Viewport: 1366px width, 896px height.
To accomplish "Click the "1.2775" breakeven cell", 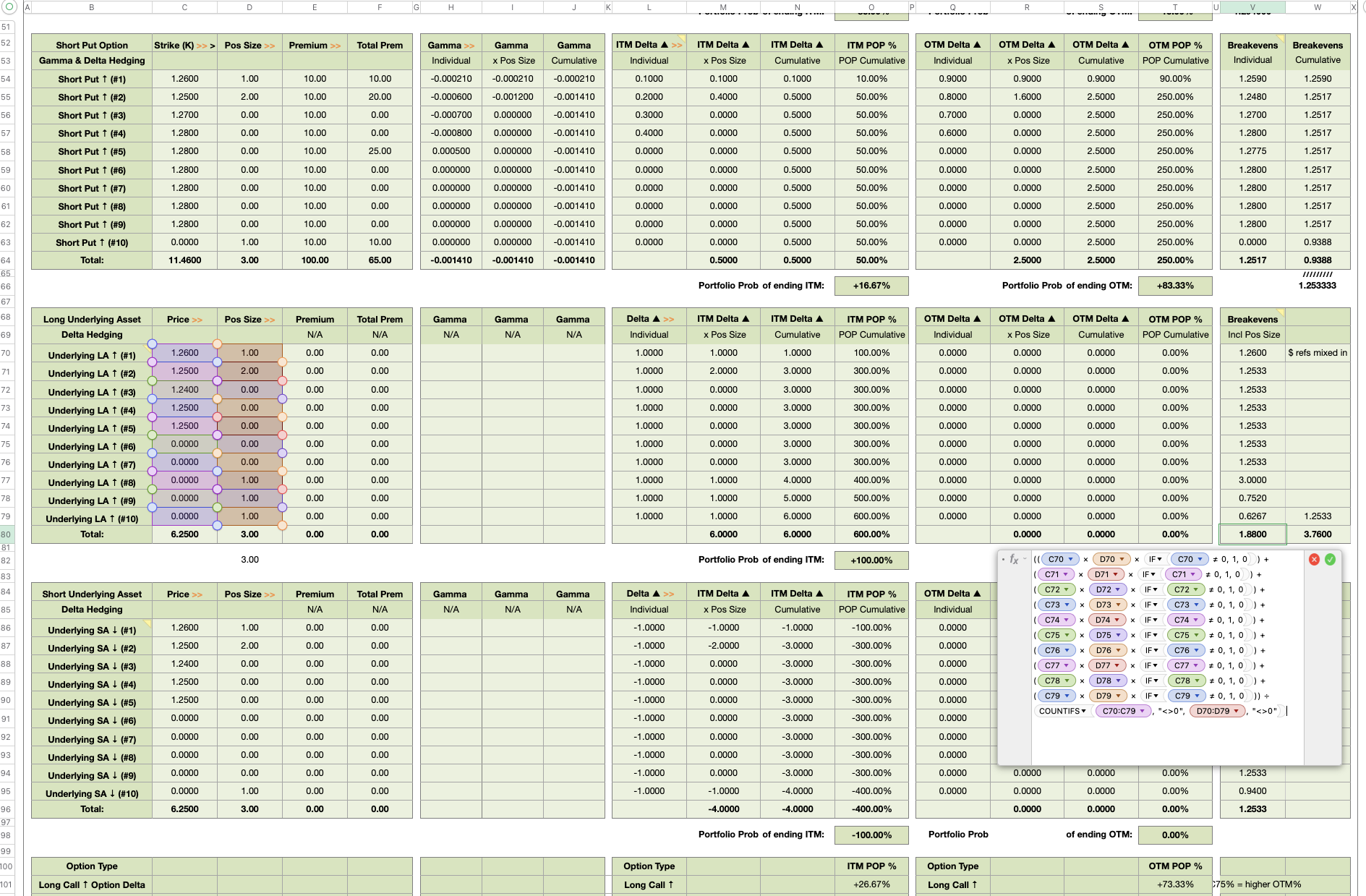I will click(1252, 151).
